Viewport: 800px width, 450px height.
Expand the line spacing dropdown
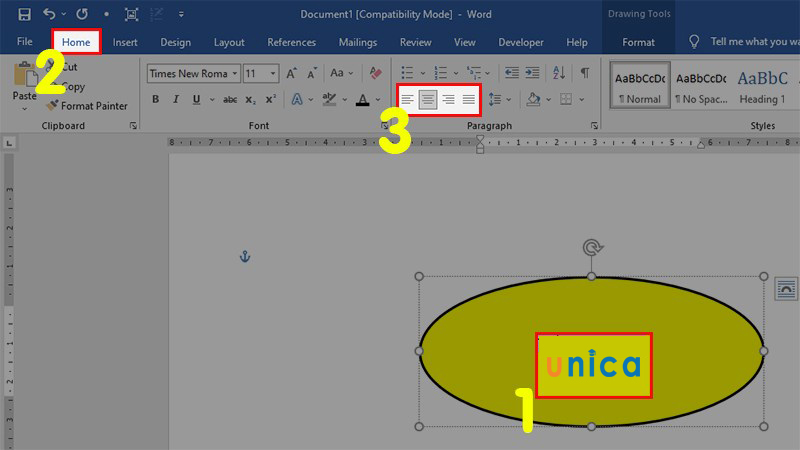tap(508, 99)
